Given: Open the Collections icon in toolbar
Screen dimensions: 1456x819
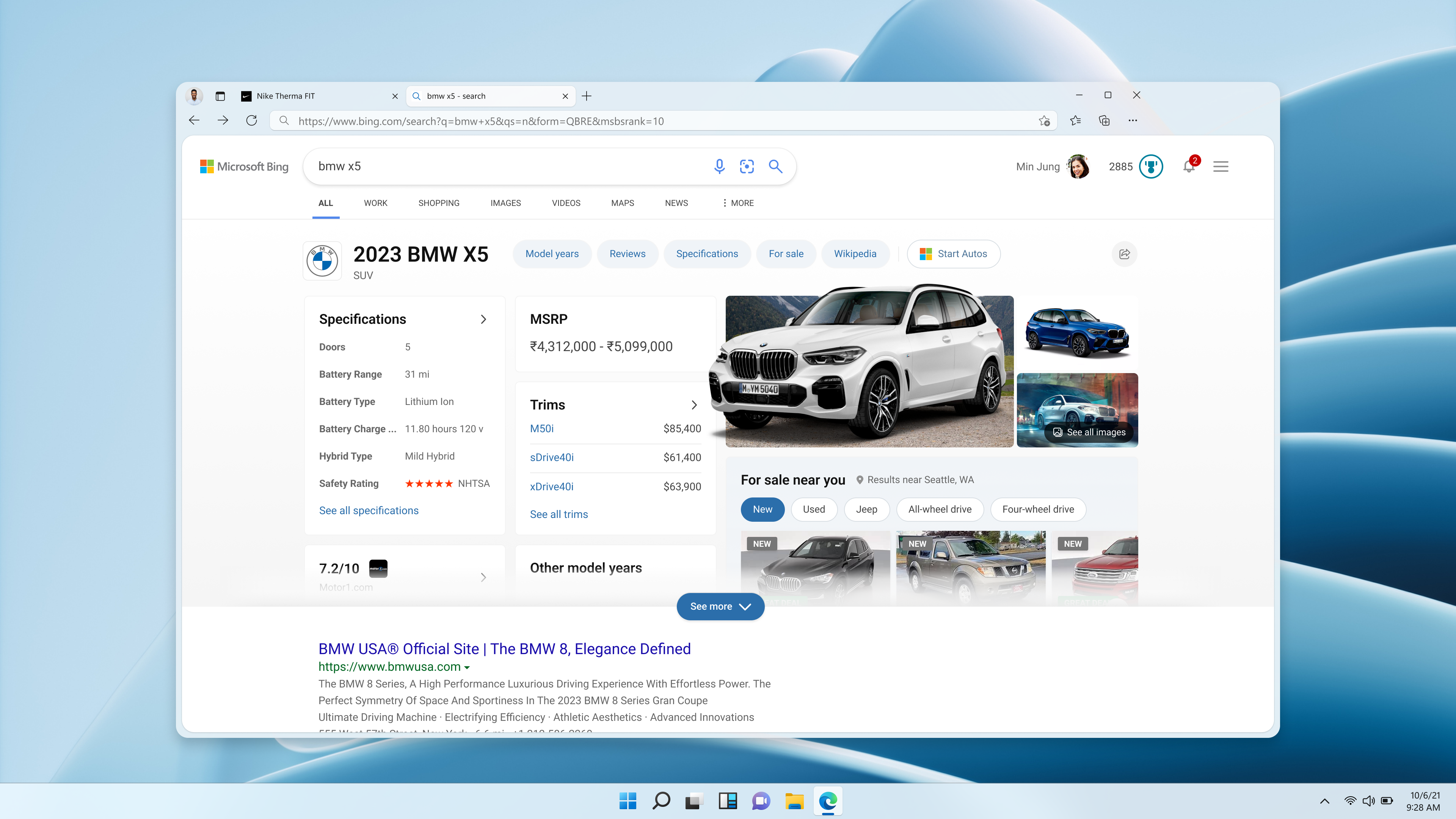Looking at the screenshot, I should point(1104,121).
